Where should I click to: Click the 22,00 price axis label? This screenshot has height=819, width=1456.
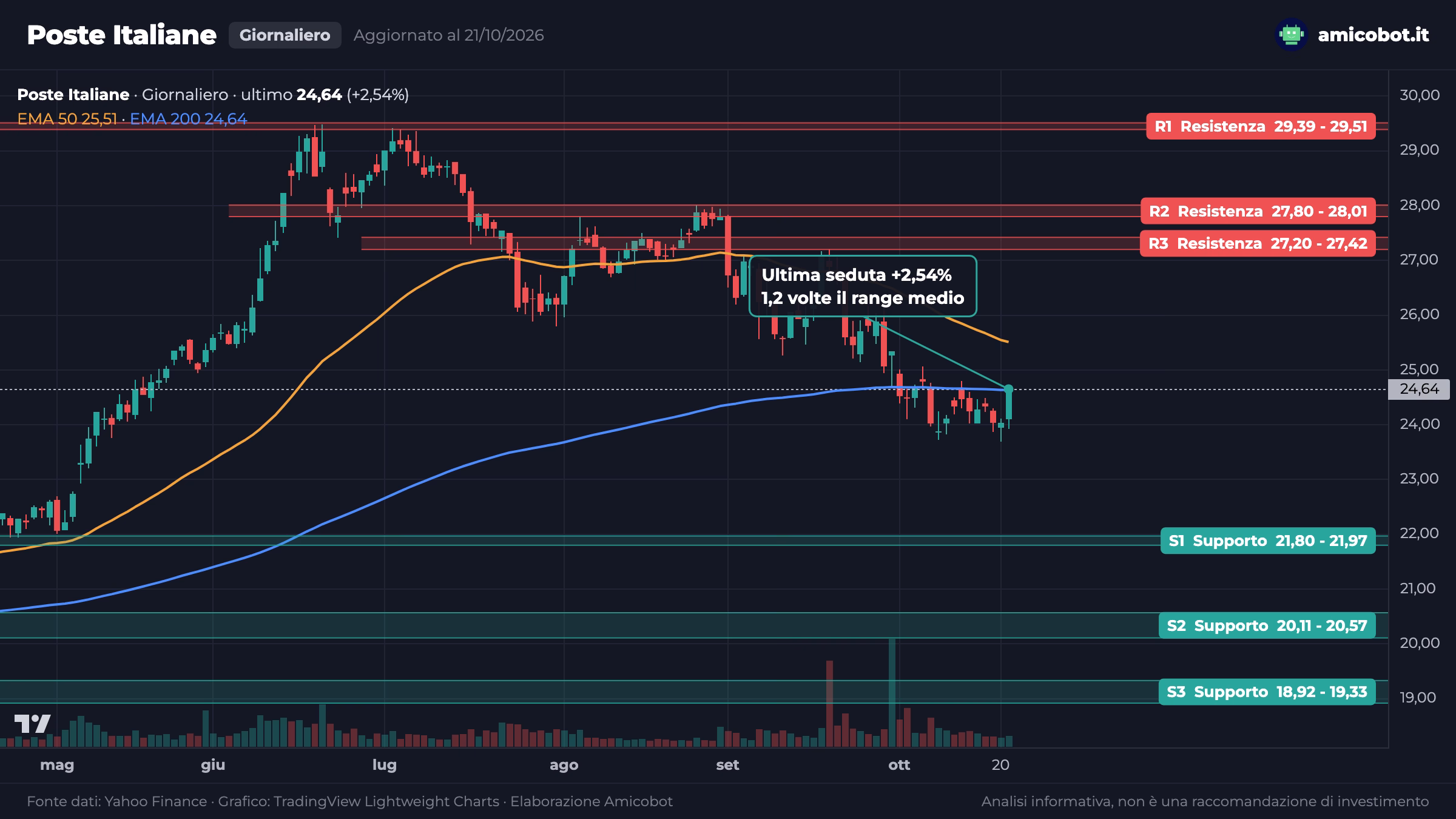pos(1419,533)
